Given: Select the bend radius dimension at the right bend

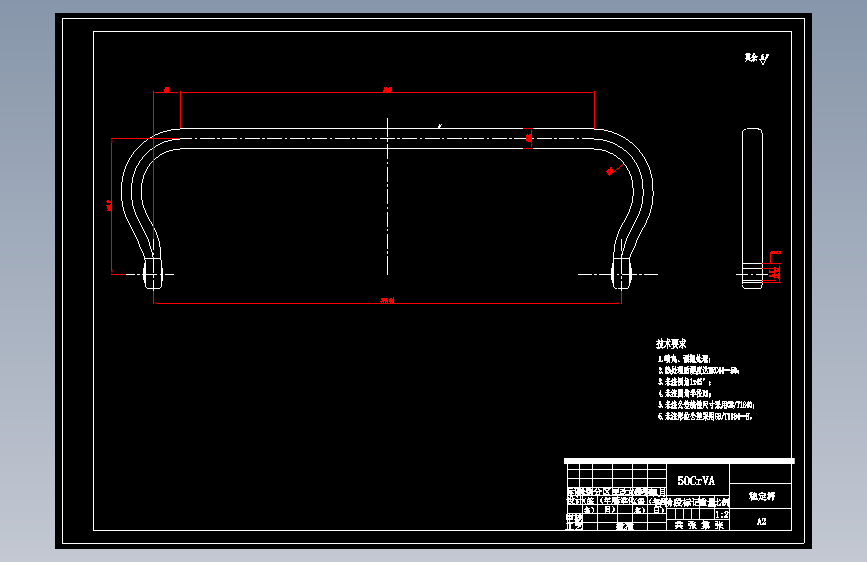Looking at the screenshot, I should tap(610, 171).
